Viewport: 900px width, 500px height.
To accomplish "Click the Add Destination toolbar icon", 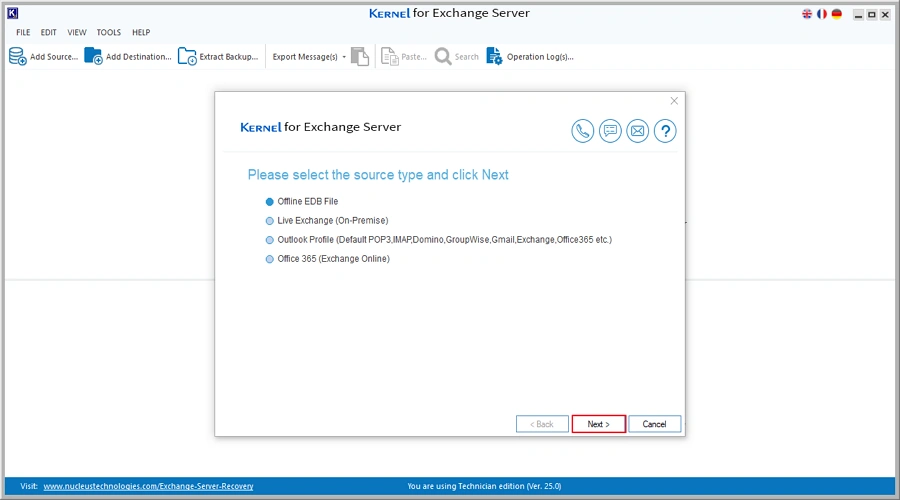I will (93, 57).
